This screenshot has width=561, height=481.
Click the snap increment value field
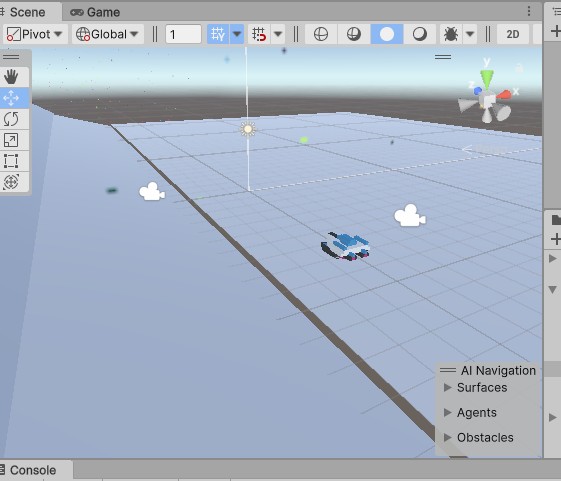click(183, 34)
